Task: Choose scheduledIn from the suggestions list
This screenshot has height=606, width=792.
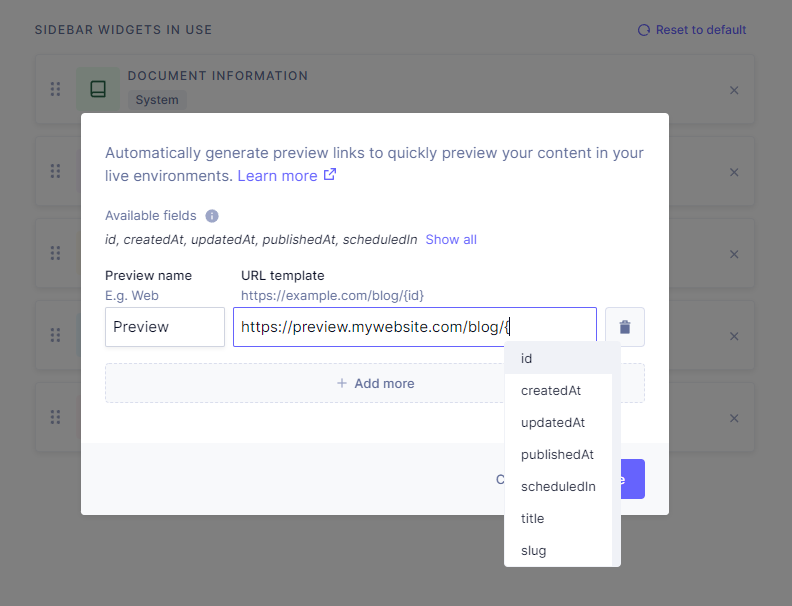Action: tap(558, 486)
